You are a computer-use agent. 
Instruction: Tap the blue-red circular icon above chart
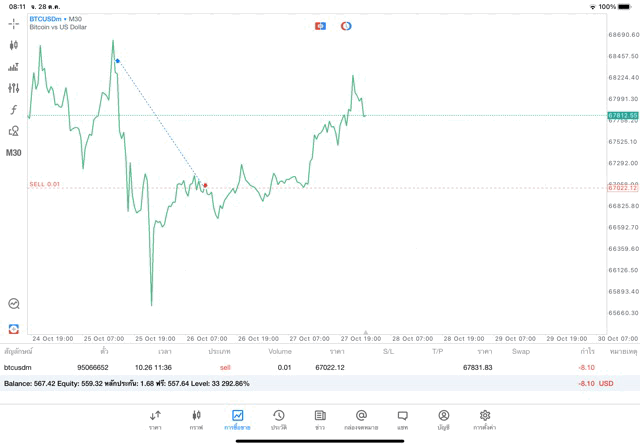[346, 26]
